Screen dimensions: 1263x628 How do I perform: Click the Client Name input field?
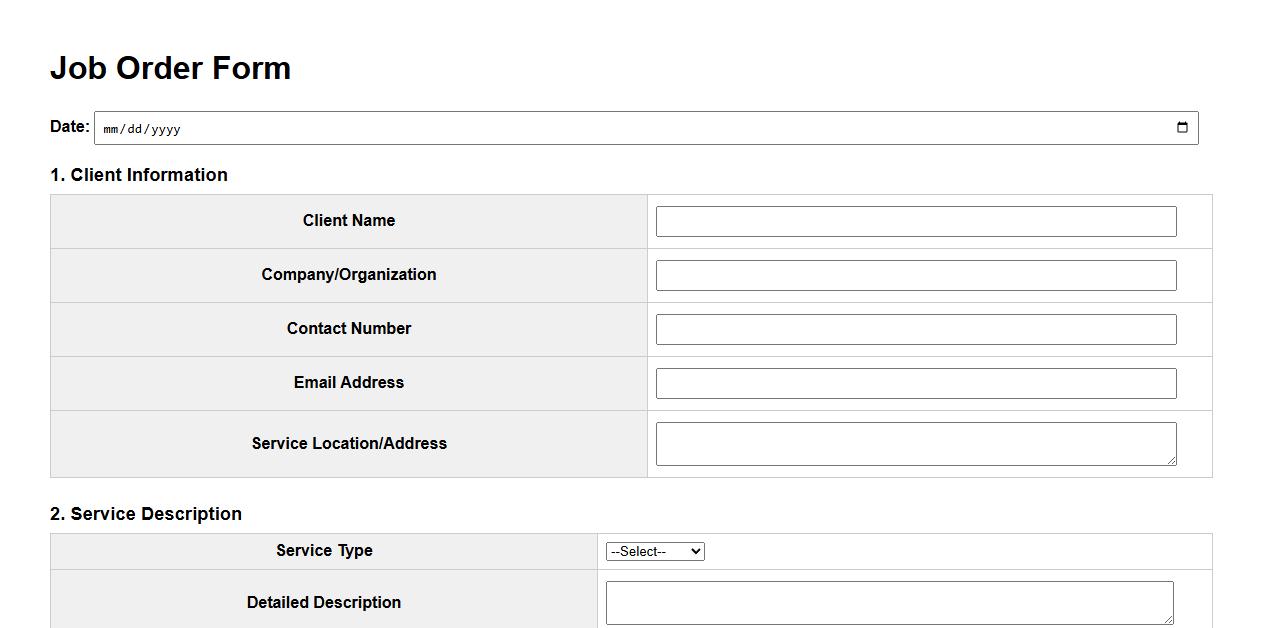click(915, 221)
